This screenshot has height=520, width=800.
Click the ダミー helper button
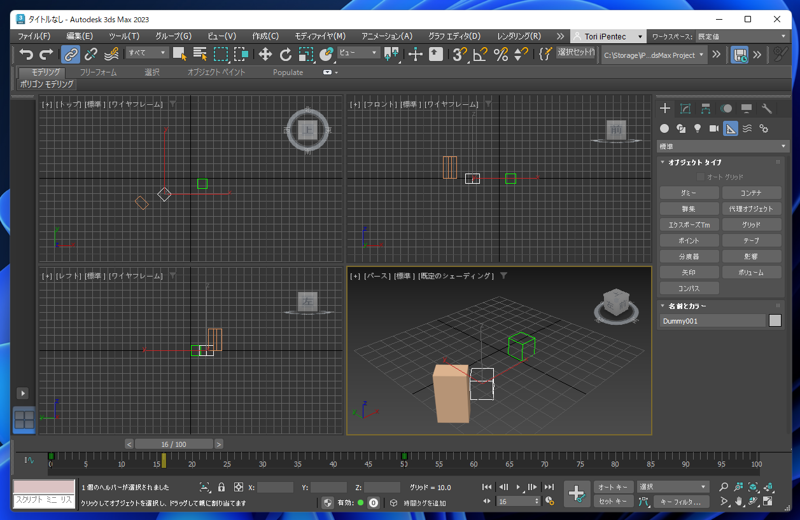click(688, 193)
